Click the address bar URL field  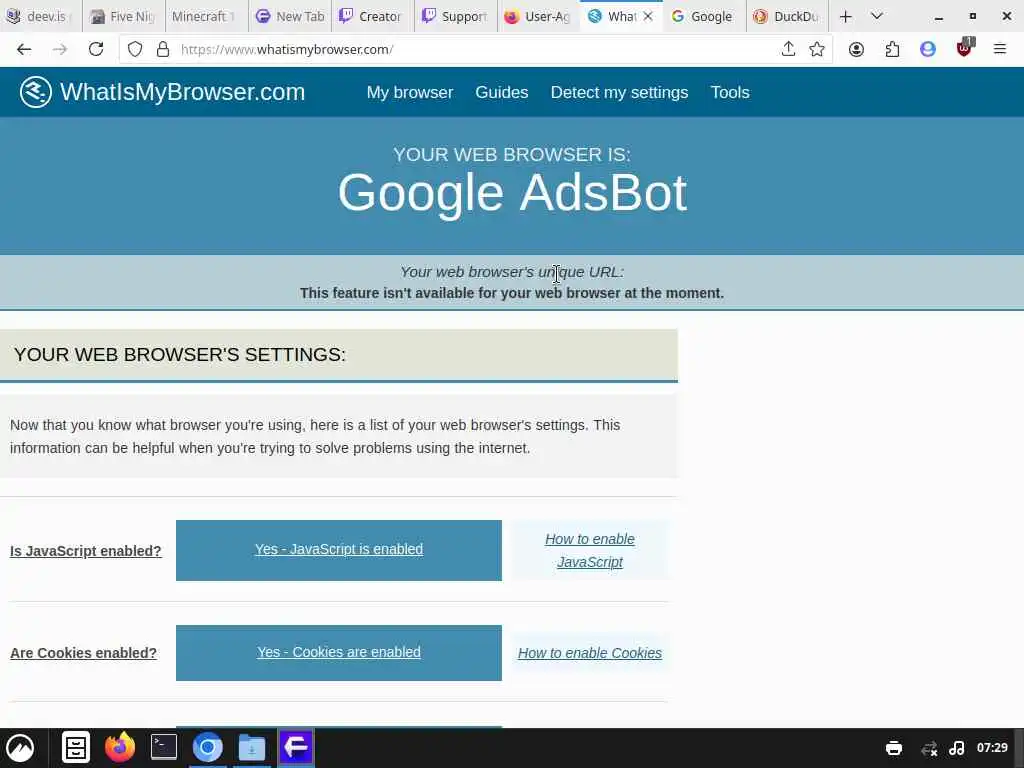pos(477,50)
